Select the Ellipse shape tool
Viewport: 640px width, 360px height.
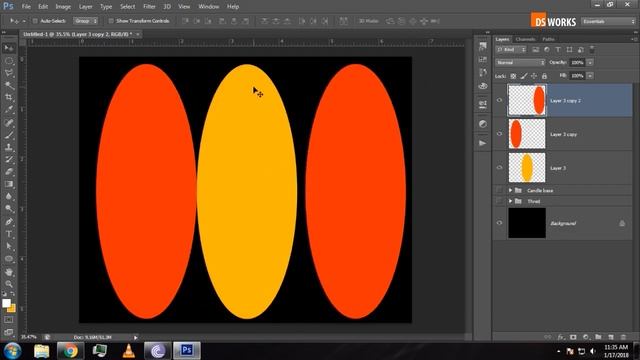click(x=9, y=259)
